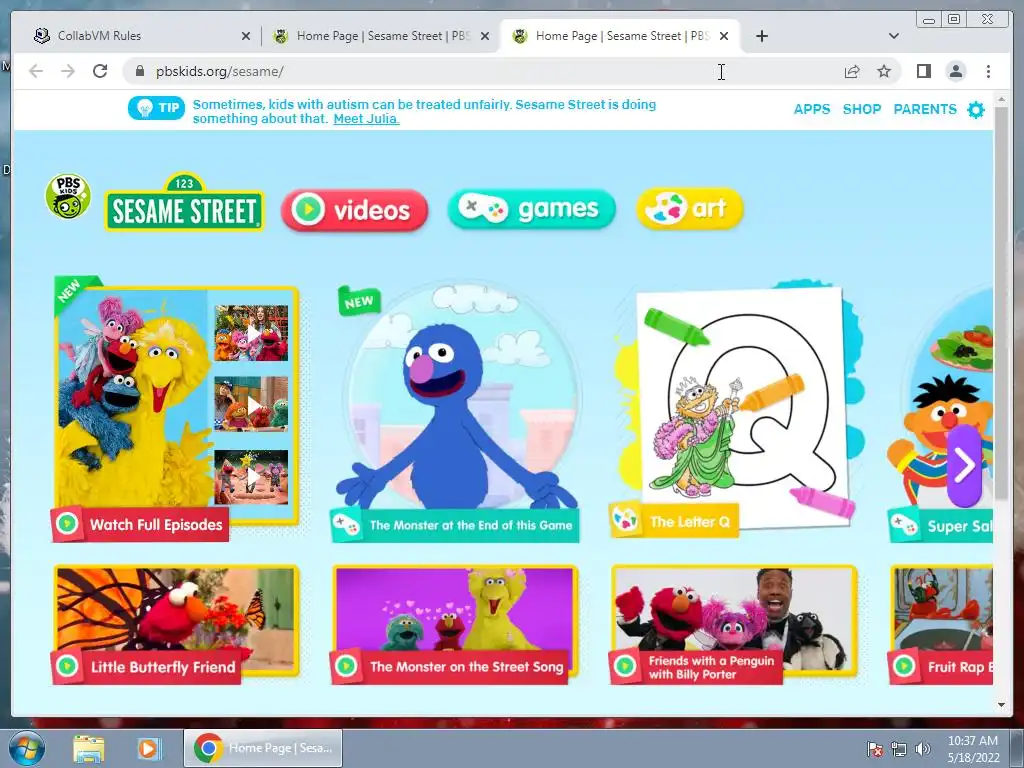This screenshot has height=768, width=1024.
Task: Close the middle Sesame Street tab
Action: 485,36
